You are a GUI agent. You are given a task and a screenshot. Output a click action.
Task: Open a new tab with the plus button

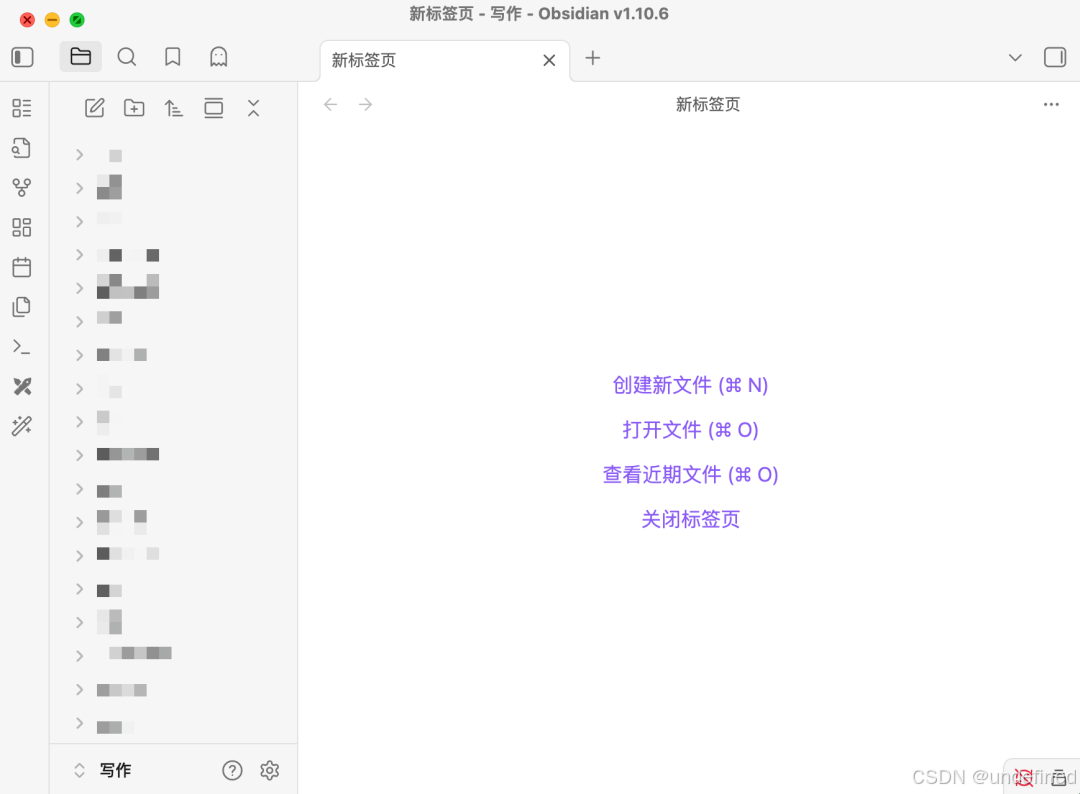pyautogui.click(x=592, y=58)
